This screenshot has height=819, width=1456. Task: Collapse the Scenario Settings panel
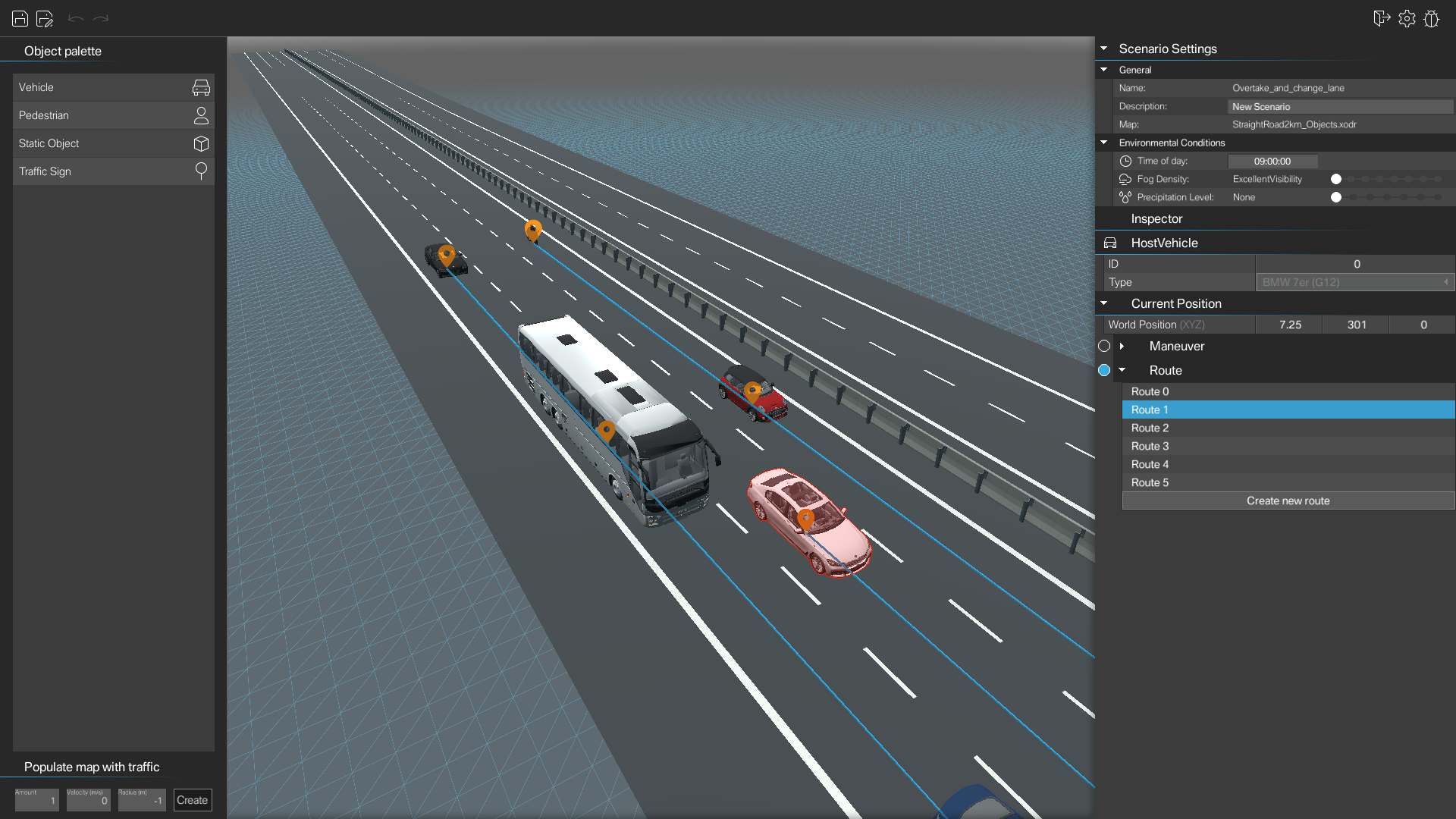click(1105, 49)
